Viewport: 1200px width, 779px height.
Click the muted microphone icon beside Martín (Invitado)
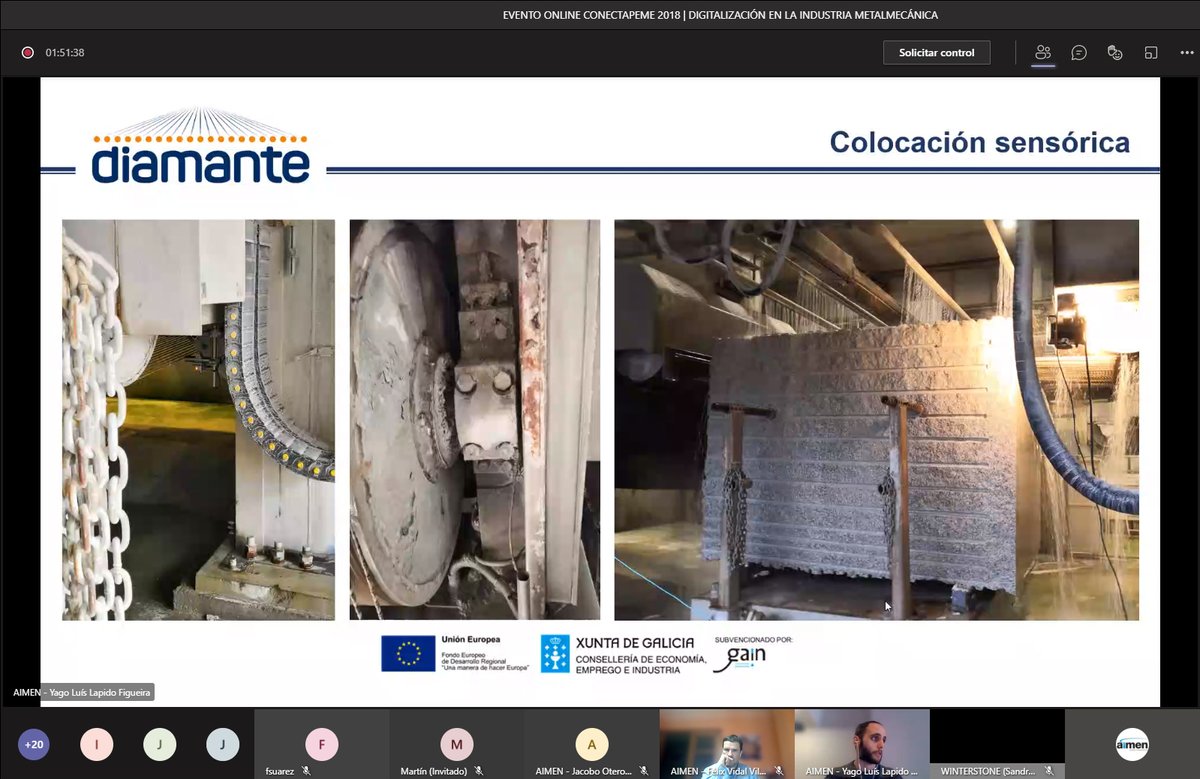click(479, 771)
